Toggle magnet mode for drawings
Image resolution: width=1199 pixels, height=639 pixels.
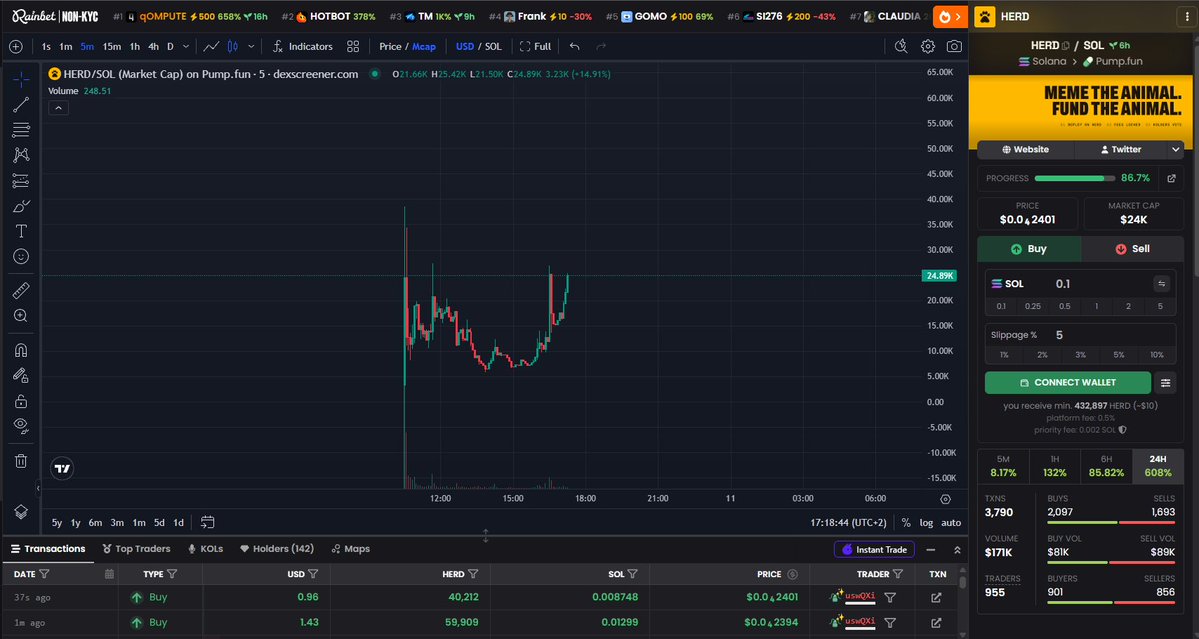click(21, 350)
